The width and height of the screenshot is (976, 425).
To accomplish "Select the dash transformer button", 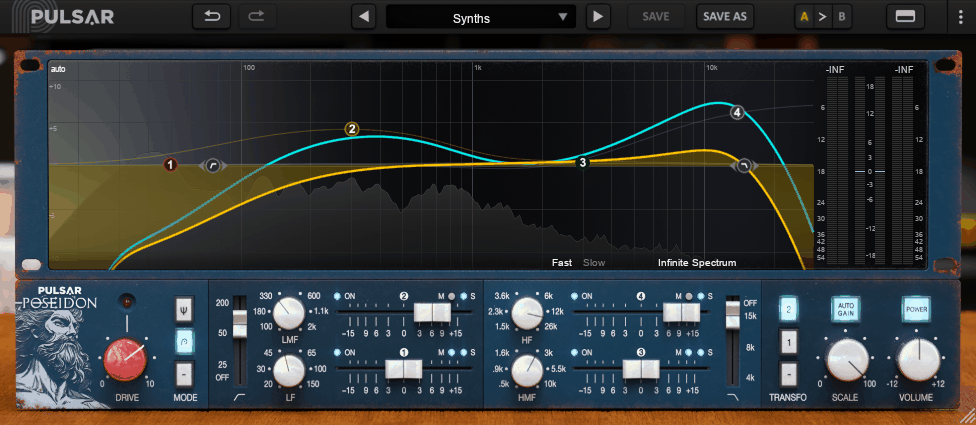I will click(x=788, y=374).
